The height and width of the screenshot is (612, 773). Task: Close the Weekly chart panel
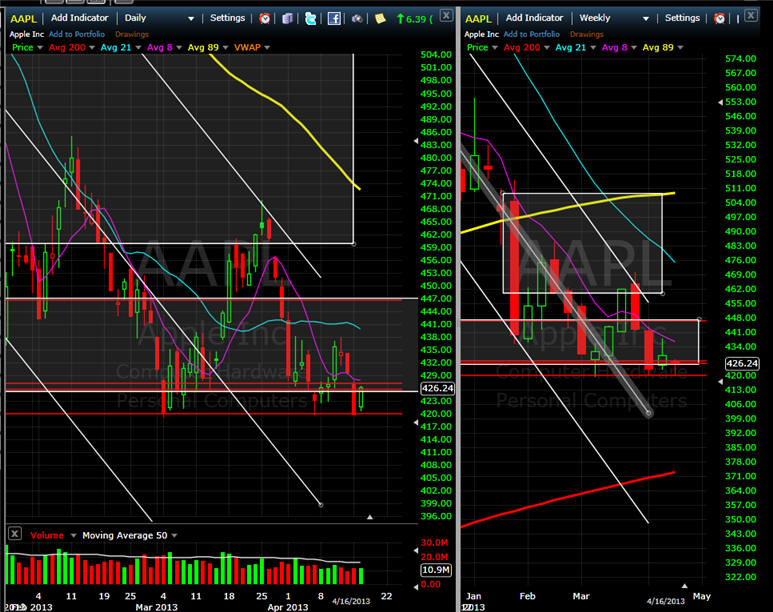pos(751,15)
